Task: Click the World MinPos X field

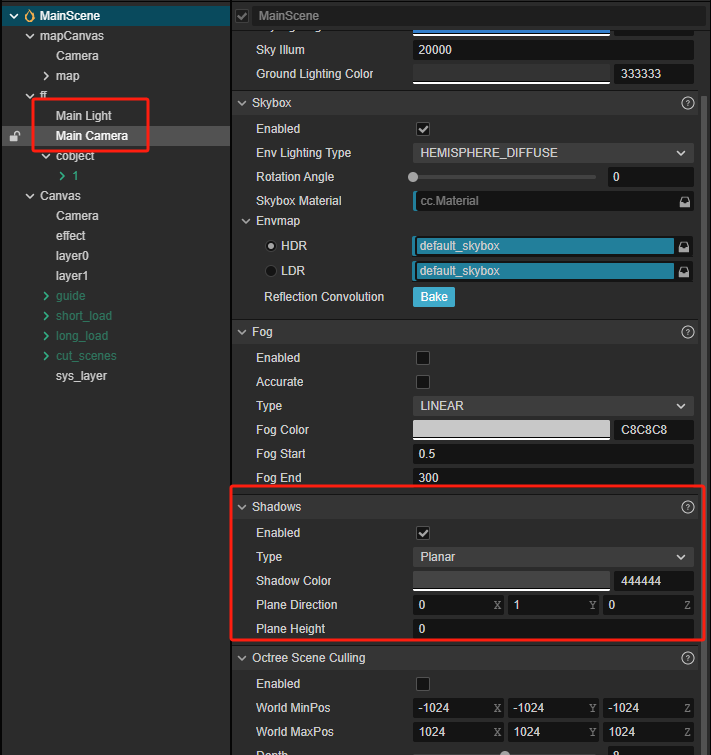Action: pos(458,708)
